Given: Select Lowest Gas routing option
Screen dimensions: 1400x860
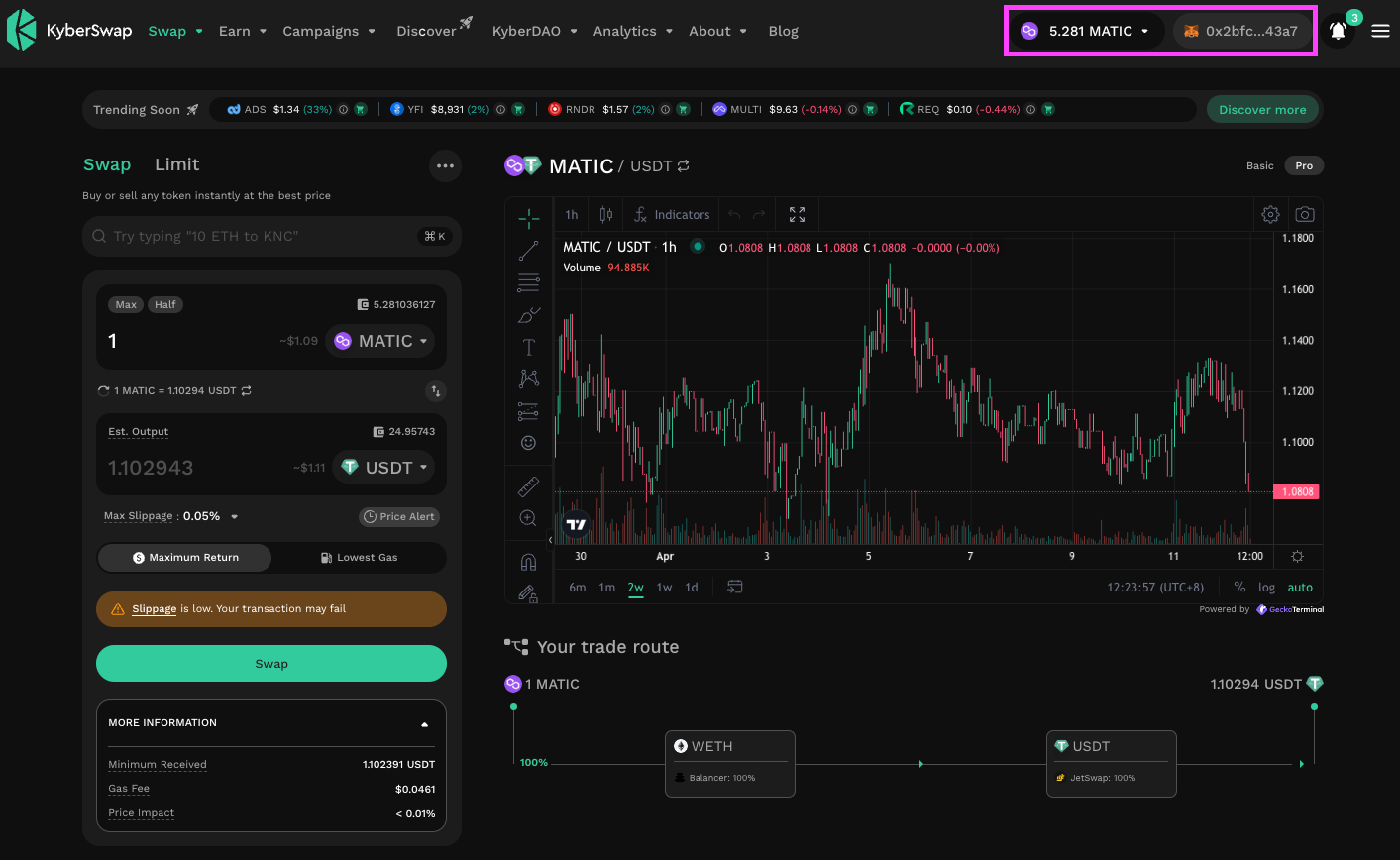Looking at the screenshot, I should point(359,558).
